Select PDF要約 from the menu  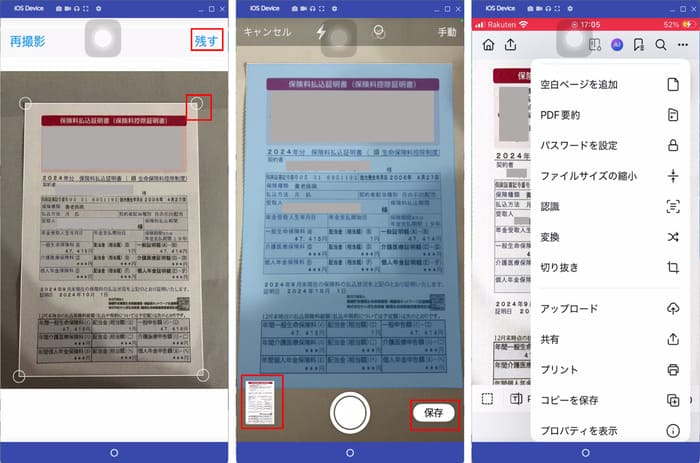tap(610, 115)
